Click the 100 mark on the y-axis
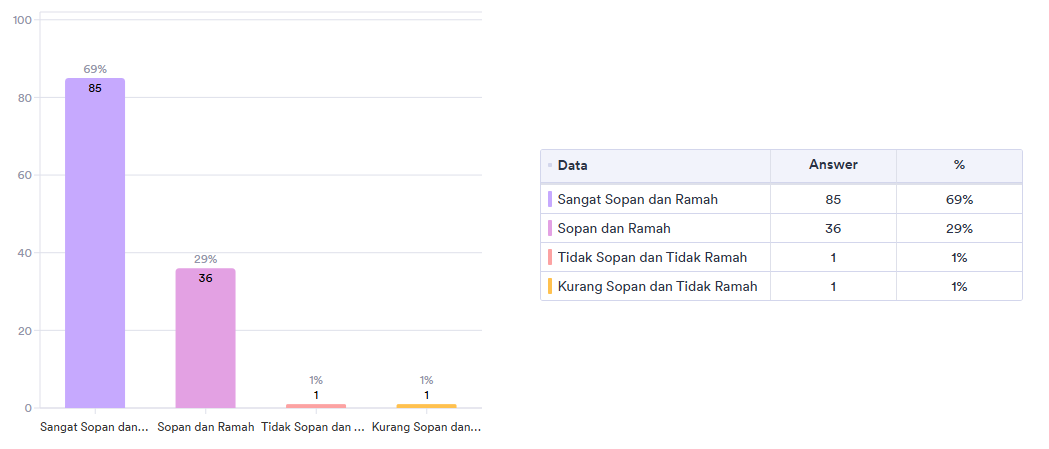The height and width of the screenshot is (449, 1049). tap(22, 20)
